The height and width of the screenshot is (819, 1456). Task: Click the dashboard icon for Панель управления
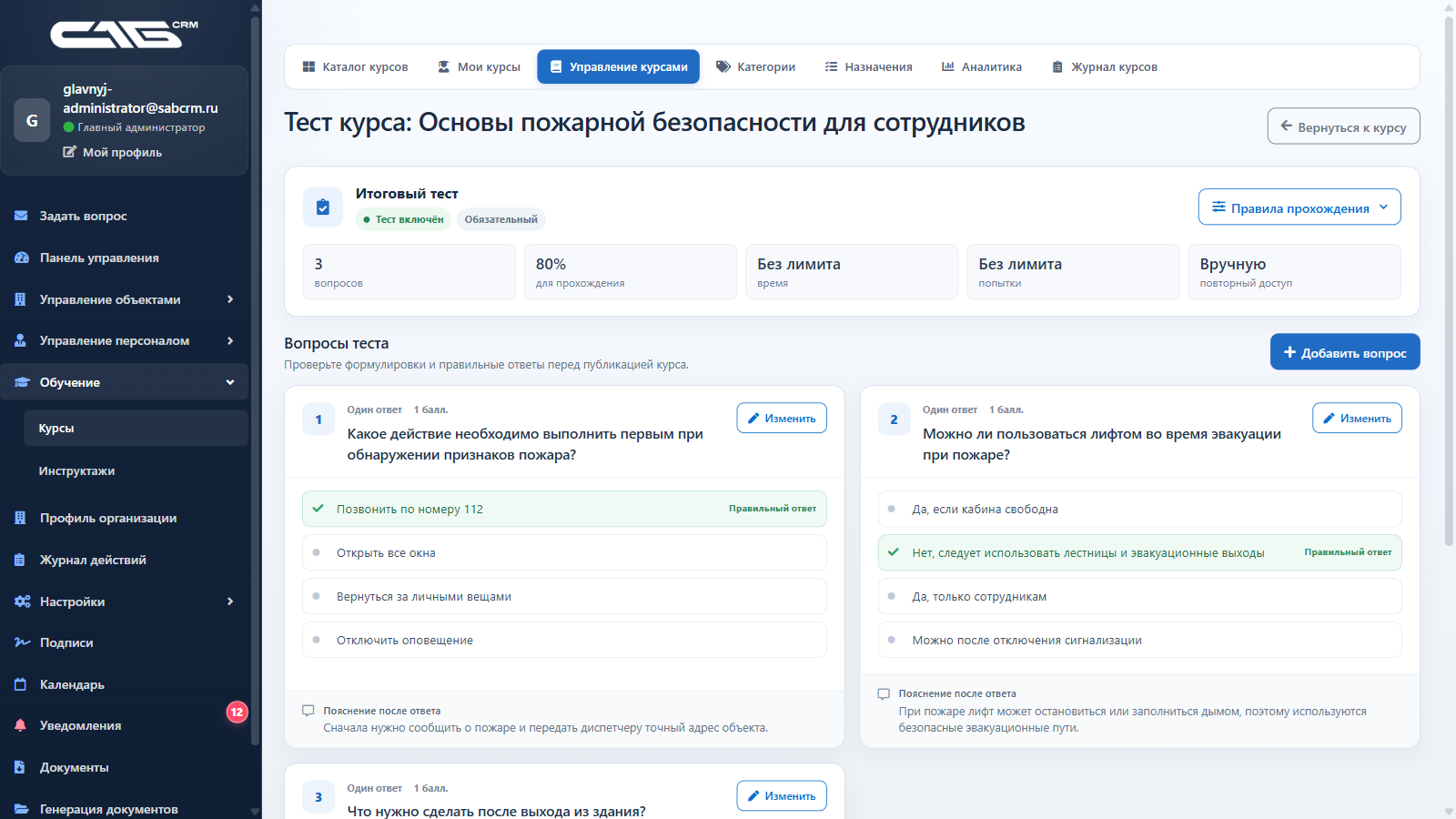click(21, 258)
